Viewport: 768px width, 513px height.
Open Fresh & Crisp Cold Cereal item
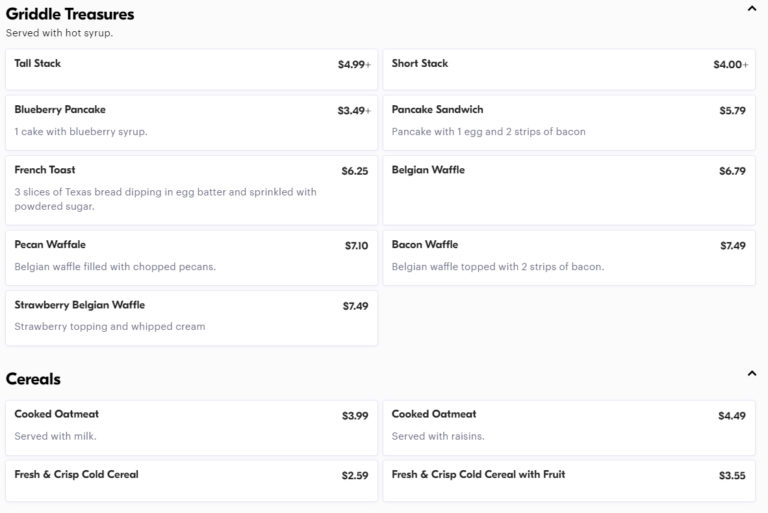pyautogui.click(x=192, y=481)
